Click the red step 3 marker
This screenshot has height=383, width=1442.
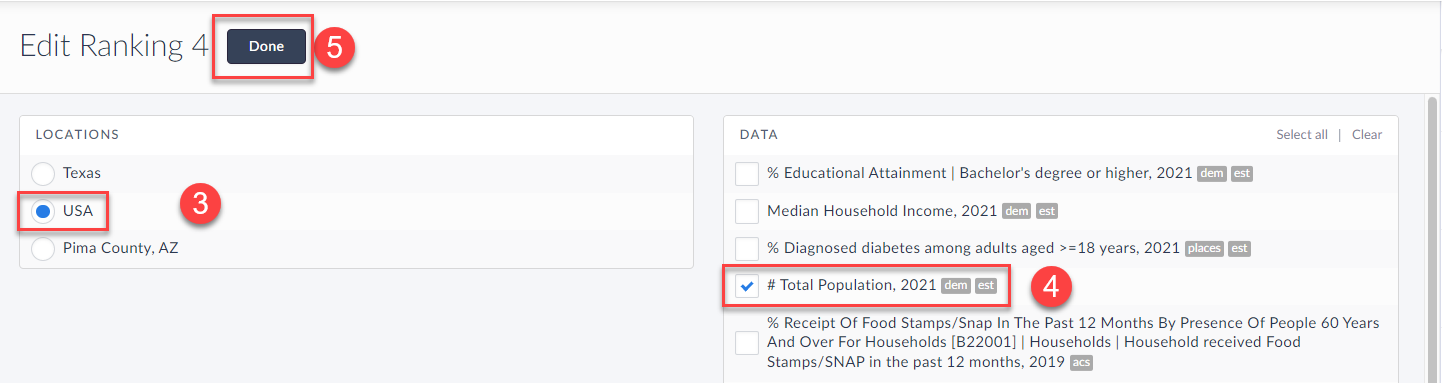click(x=199, y=205)
